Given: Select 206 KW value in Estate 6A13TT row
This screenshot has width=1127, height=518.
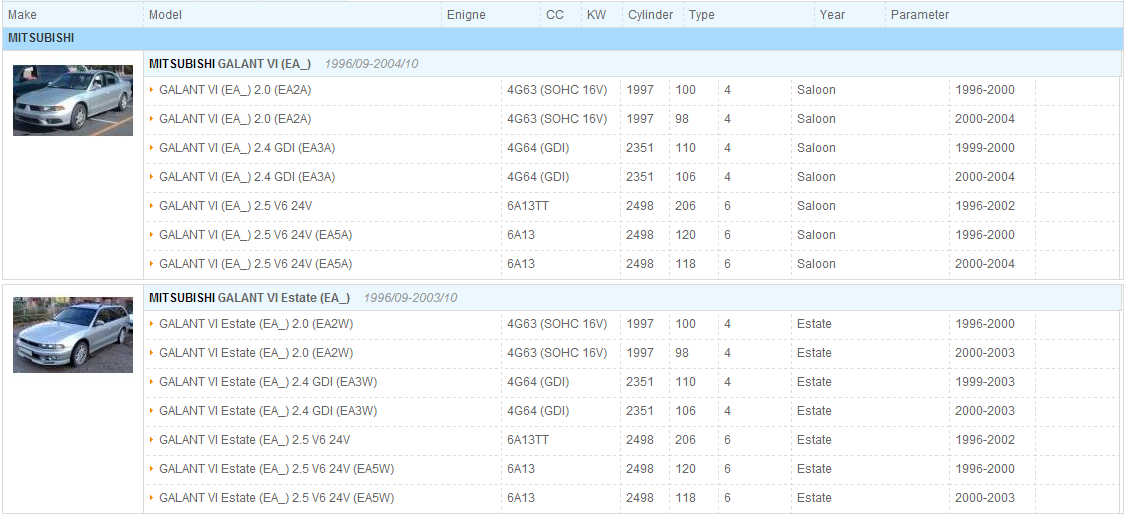Looking at the screenshot, I should pyautogui.click(x=686, y=439).
